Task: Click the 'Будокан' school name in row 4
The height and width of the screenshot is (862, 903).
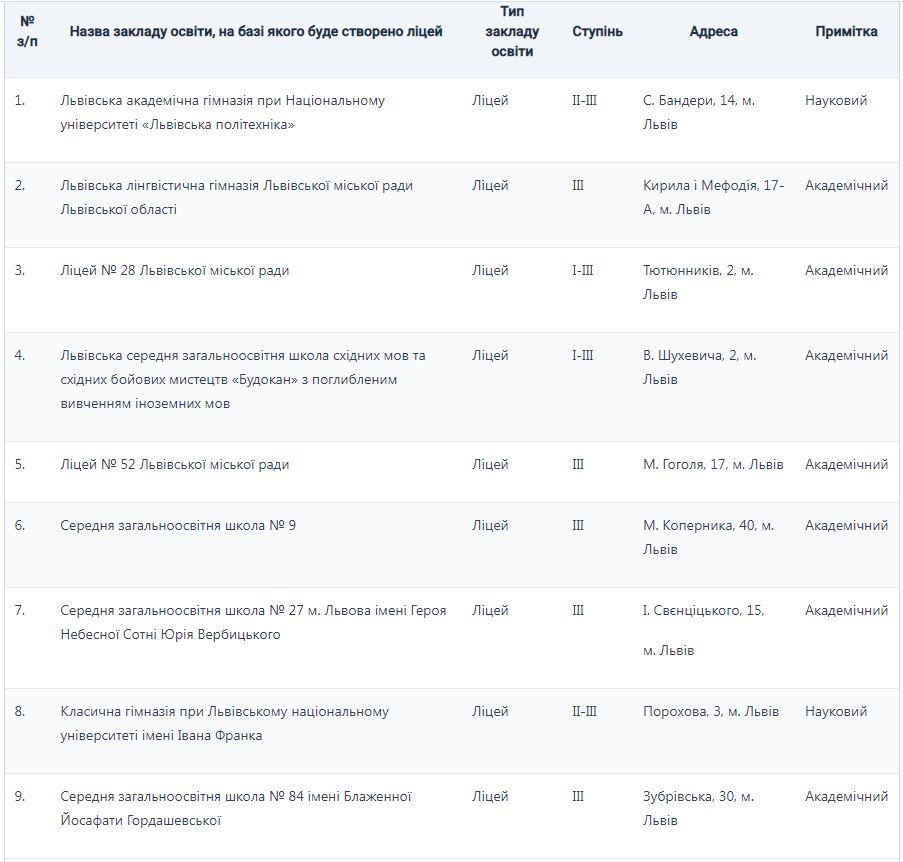Action: click(x=242, y=379)
